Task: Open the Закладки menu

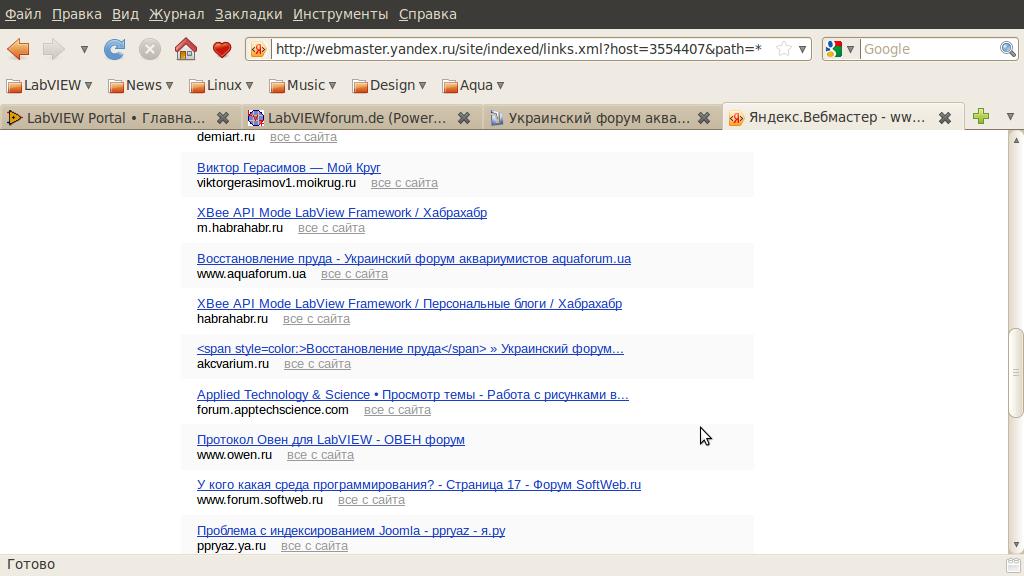Action: coord(248,14)
